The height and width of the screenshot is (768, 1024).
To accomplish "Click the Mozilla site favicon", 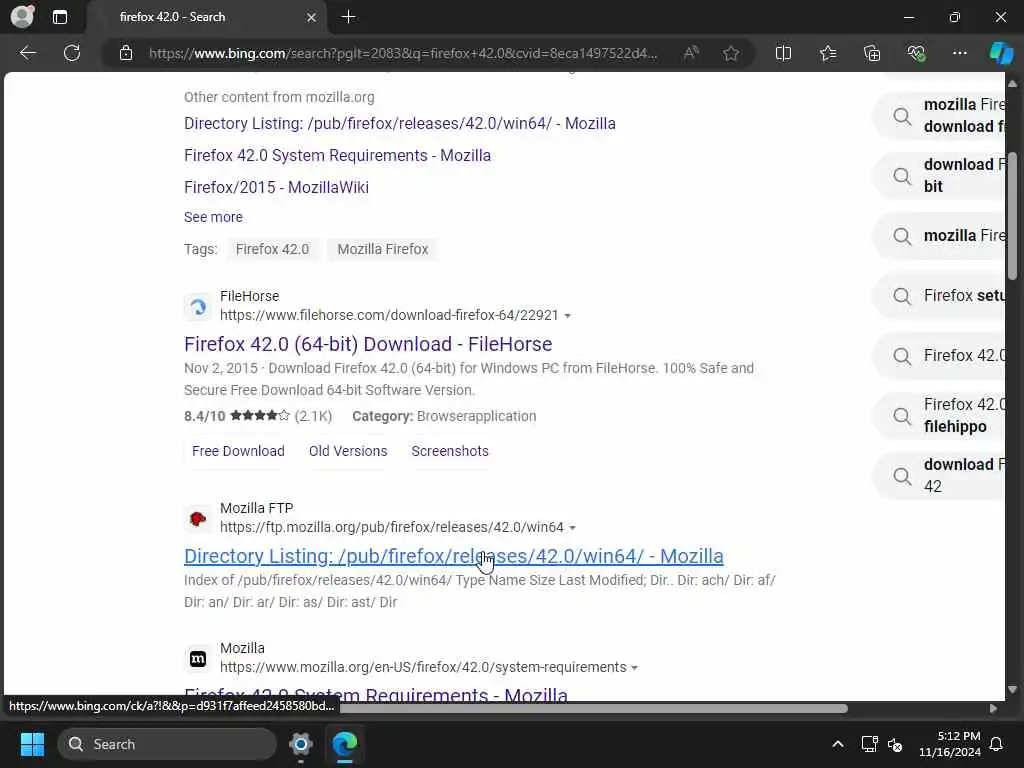I will 198,659.
